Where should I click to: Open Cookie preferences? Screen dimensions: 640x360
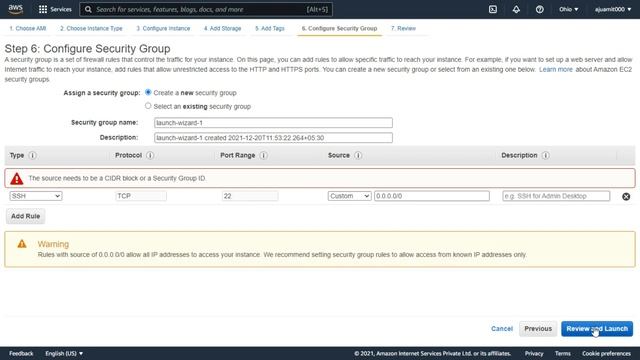point(606,353)
